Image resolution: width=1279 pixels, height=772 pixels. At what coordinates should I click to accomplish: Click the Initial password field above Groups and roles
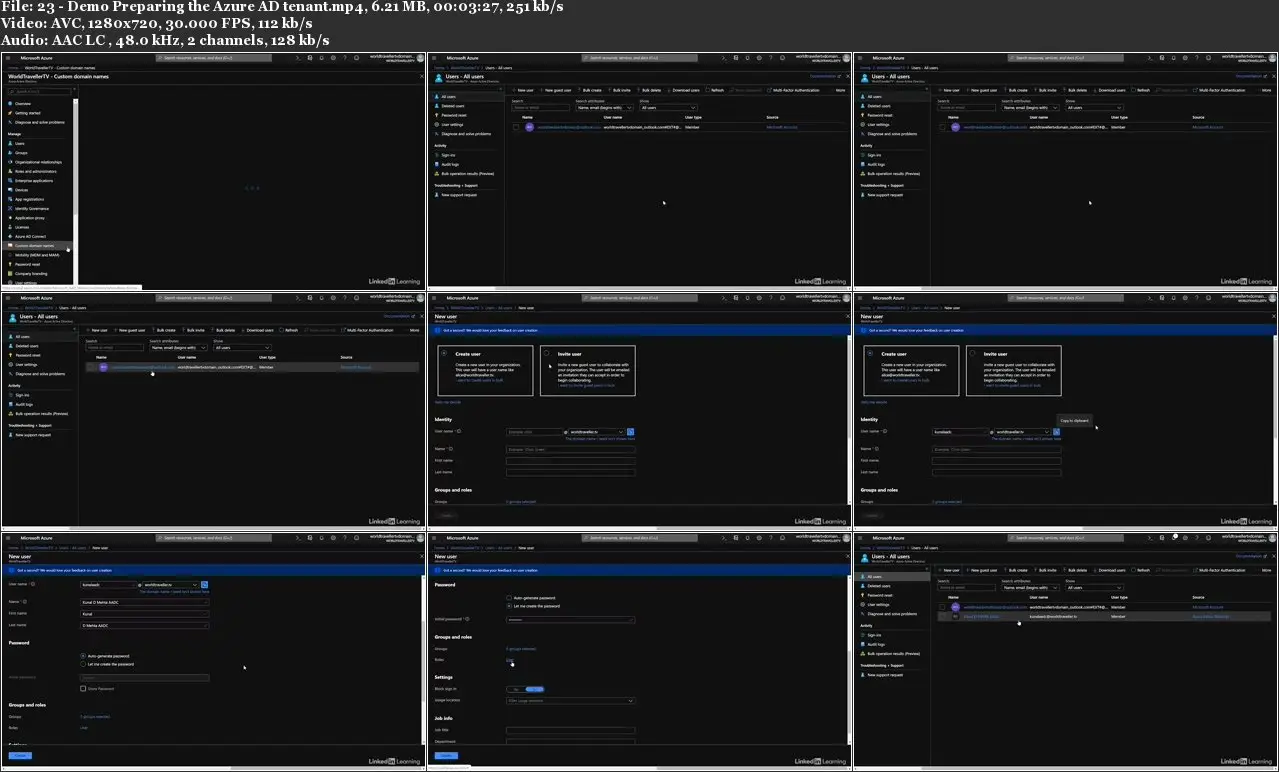click(x=571, y=620)
